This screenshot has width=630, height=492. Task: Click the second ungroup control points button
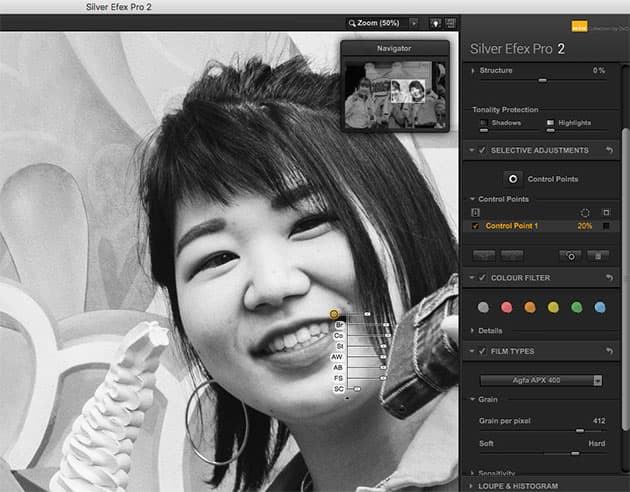click(512, 255)
